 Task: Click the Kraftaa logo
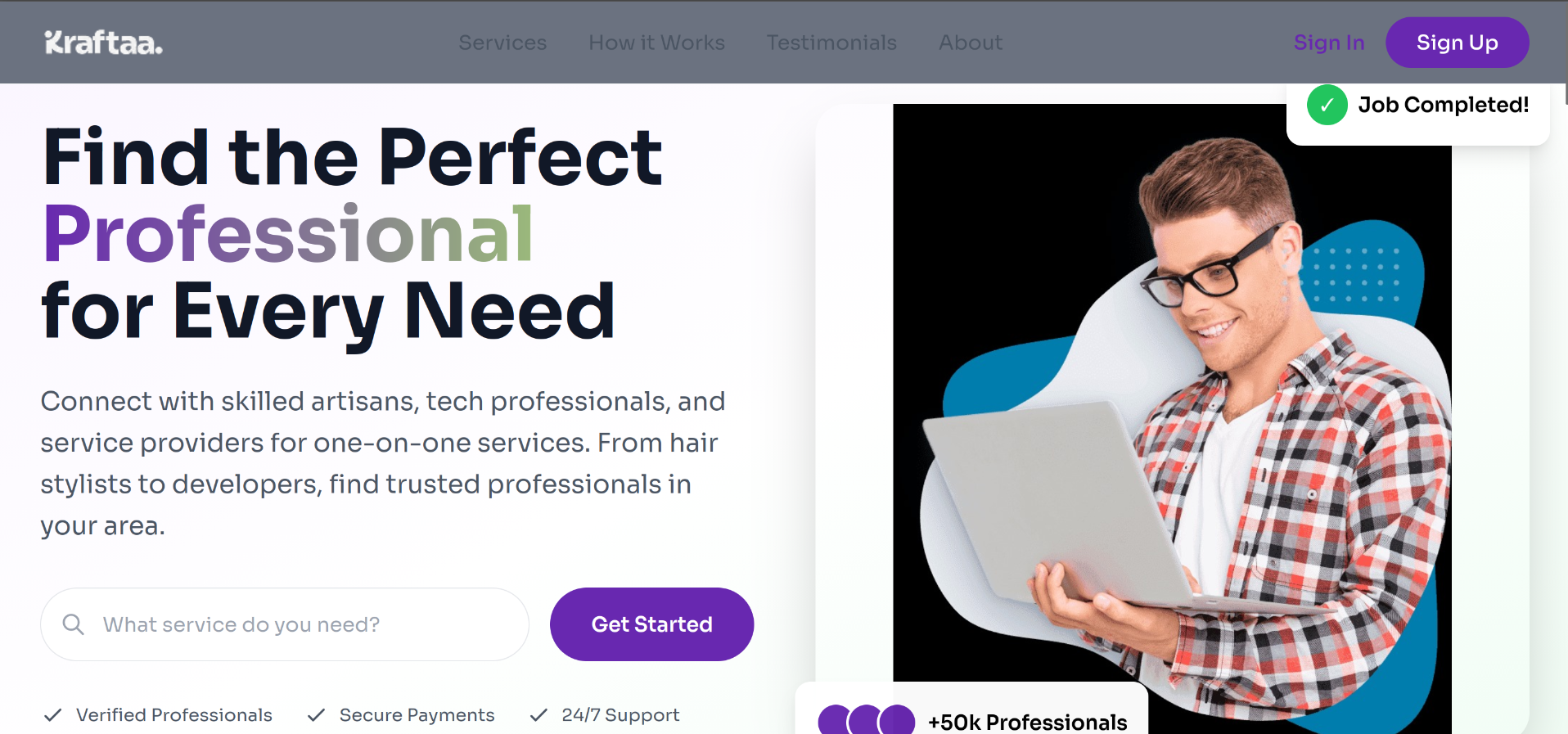103,43
